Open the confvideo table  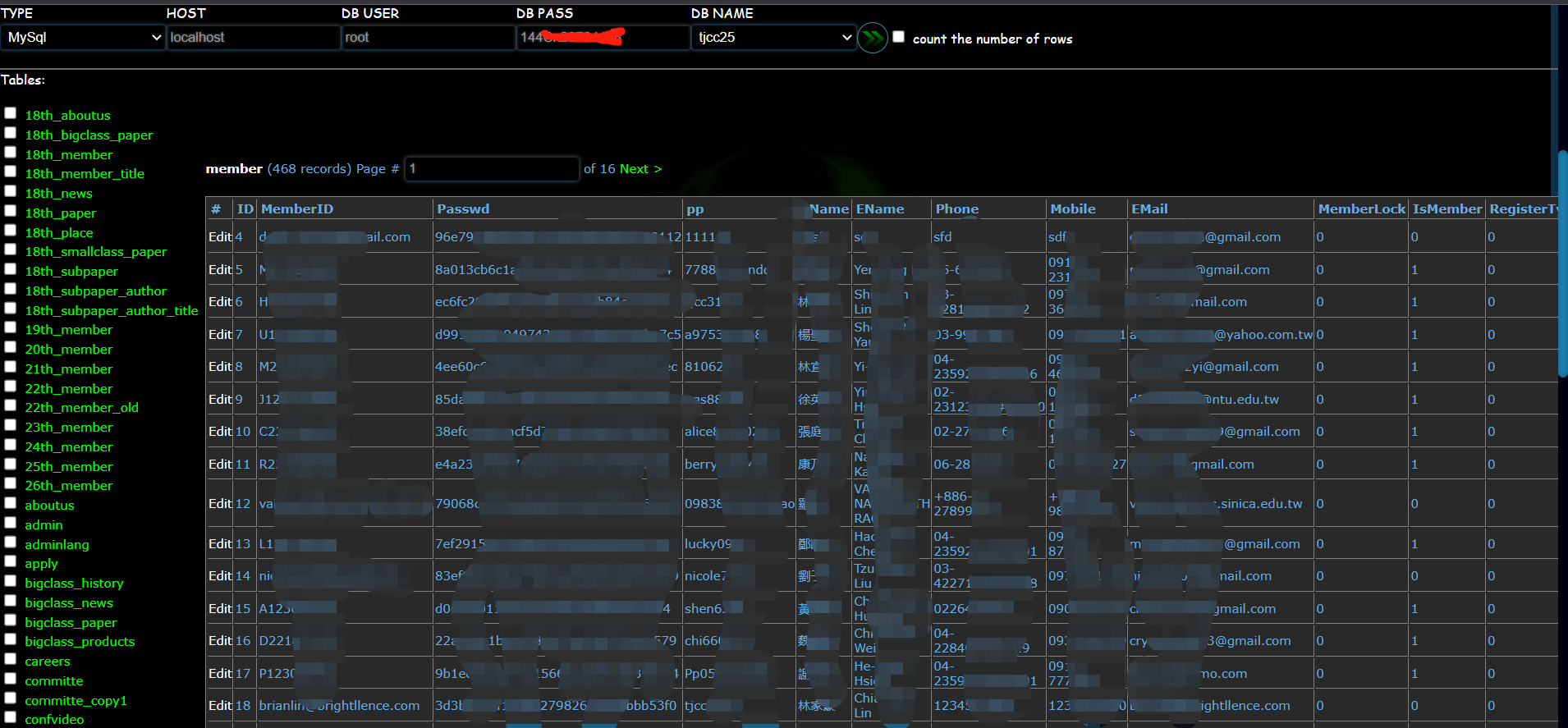coord(54,719)
